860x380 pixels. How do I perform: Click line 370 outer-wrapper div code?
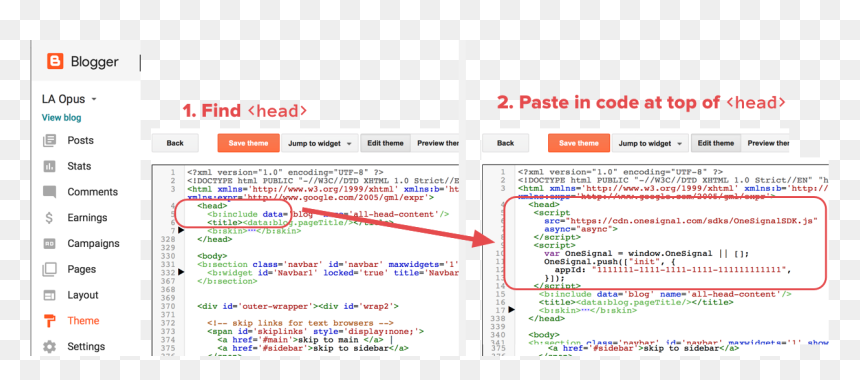298,306
